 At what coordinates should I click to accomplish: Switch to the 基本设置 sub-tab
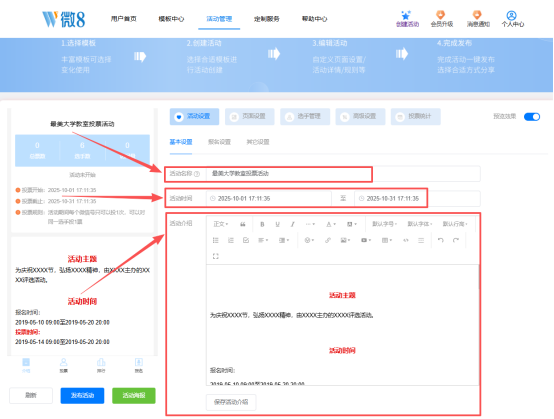[181, 142]
